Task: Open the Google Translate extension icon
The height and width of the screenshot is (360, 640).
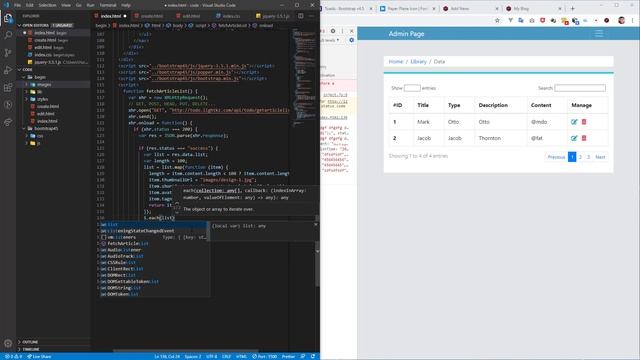Action: tap(521, 20)
